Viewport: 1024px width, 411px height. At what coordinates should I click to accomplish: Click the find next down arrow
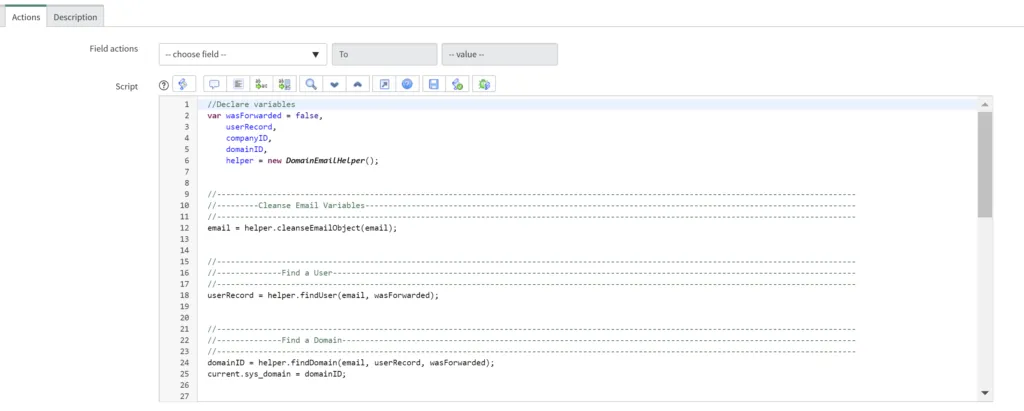point(335,85)
